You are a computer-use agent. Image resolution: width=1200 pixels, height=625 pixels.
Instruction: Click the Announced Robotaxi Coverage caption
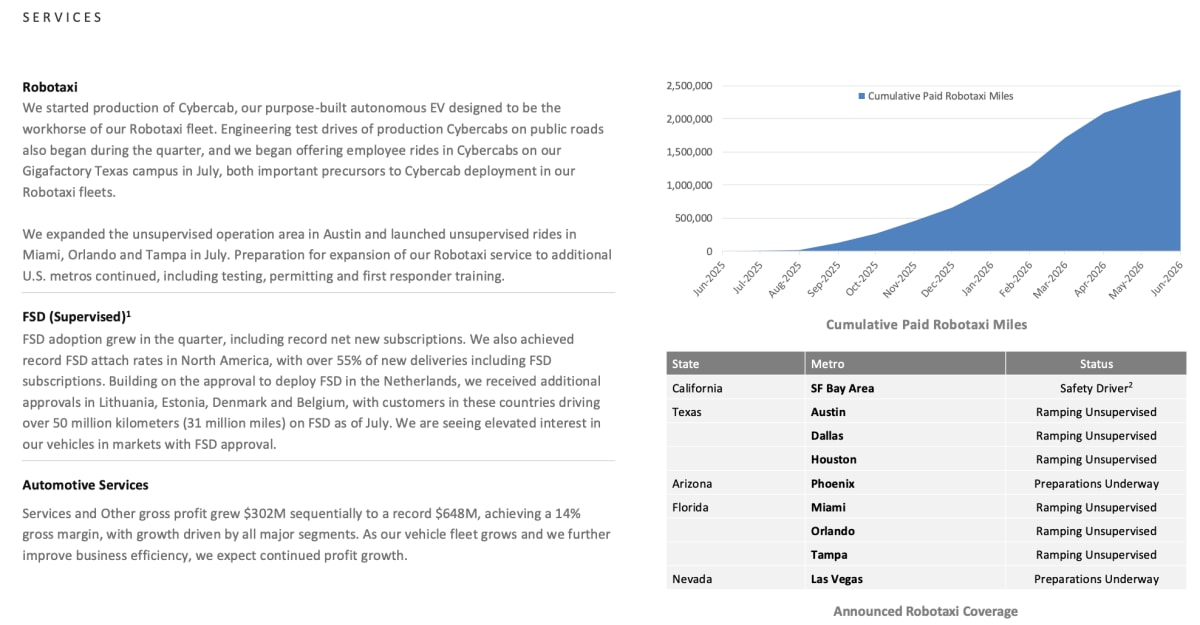[x=925, y=611]
